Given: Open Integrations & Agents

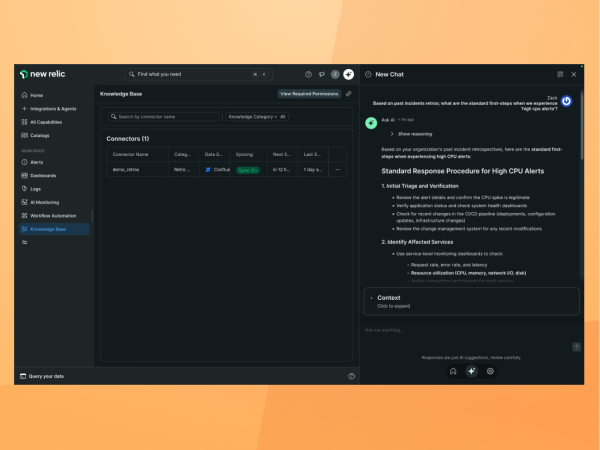Looking at the screenshot, I should click(x=49, y=109).
